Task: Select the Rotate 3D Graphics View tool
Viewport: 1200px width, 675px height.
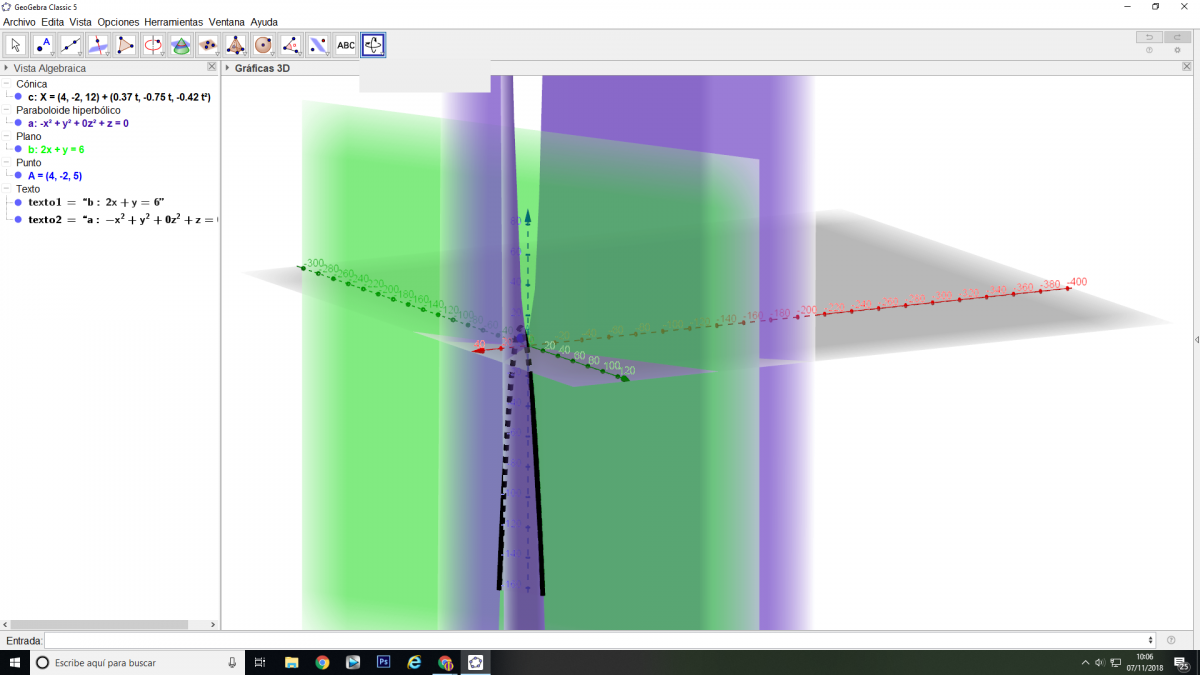Action: coord(373,45)
